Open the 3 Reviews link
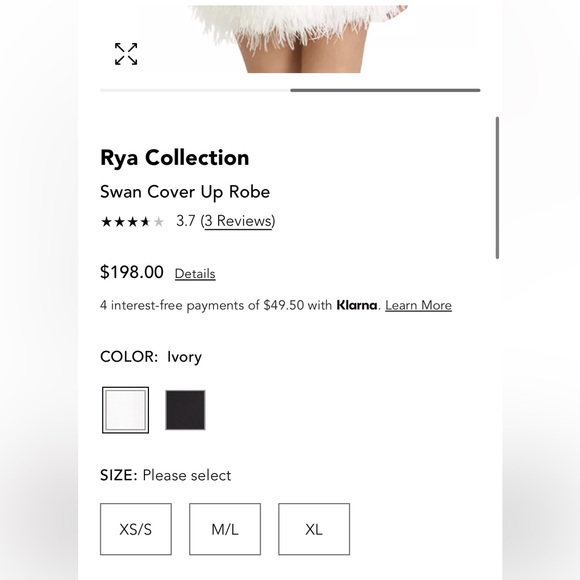 pyautogui.click(x=238, y=221)
